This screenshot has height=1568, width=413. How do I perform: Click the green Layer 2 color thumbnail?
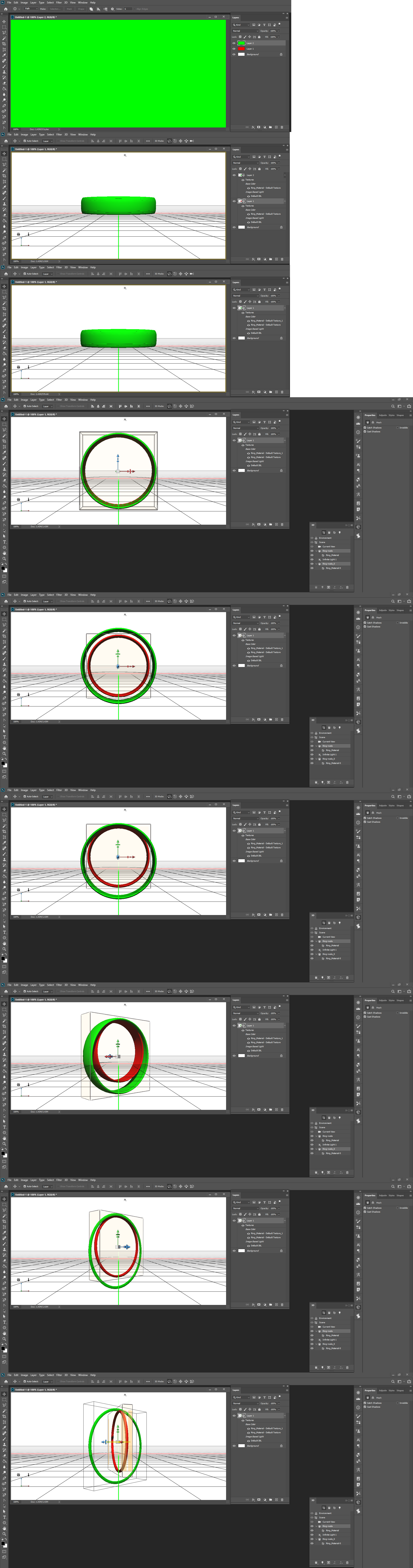coord(242,43)
